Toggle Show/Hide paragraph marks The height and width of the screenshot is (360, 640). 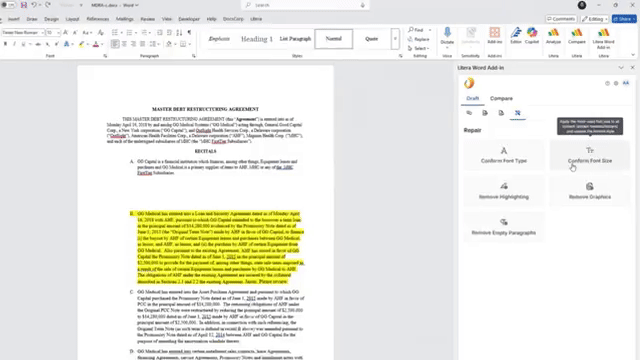(x=189, y=32)
